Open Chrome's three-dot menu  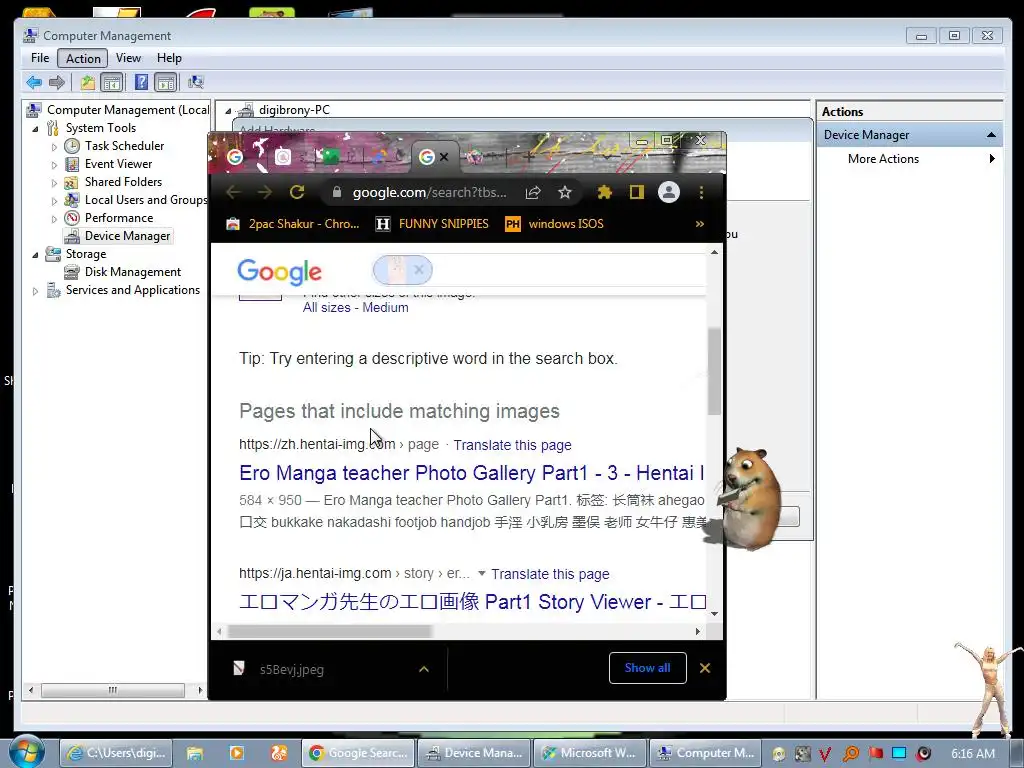pyautogui.click(x=701, y=192)
